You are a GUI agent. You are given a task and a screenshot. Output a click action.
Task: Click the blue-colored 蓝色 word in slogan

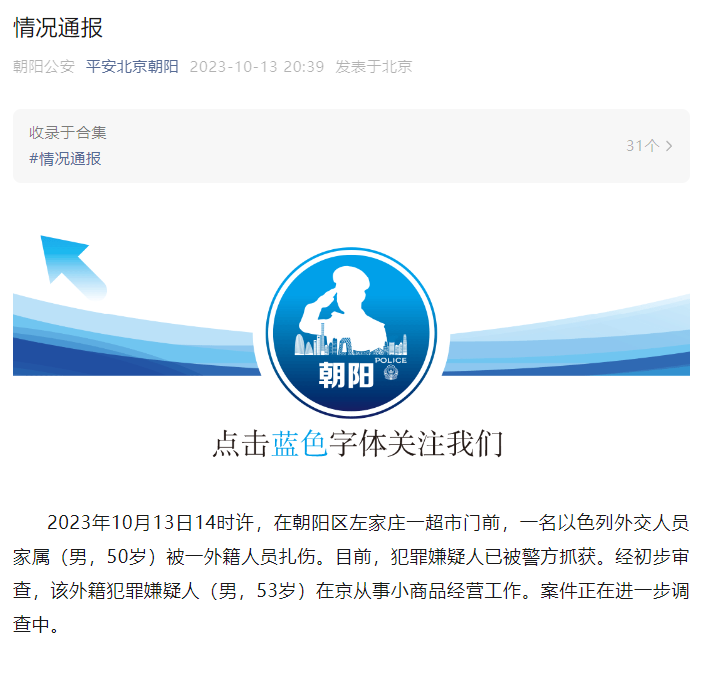point(300,444)
